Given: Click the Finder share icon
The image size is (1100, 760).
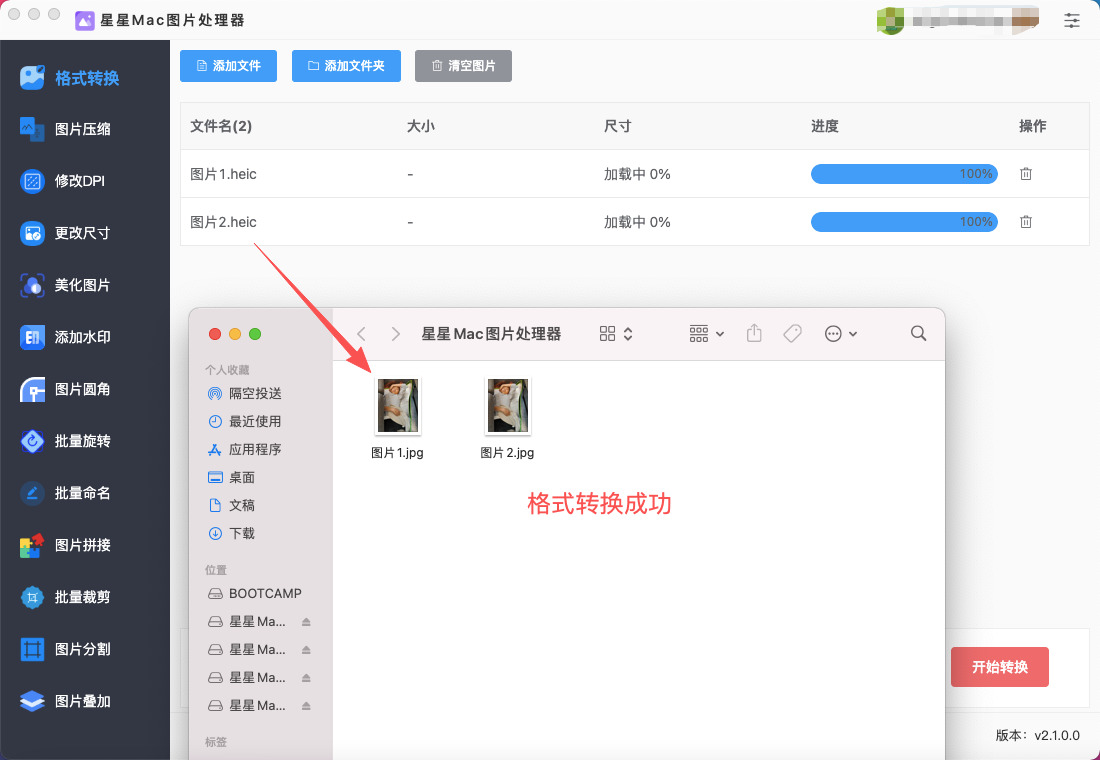Looking at the screenshot, I should [754, 333].
